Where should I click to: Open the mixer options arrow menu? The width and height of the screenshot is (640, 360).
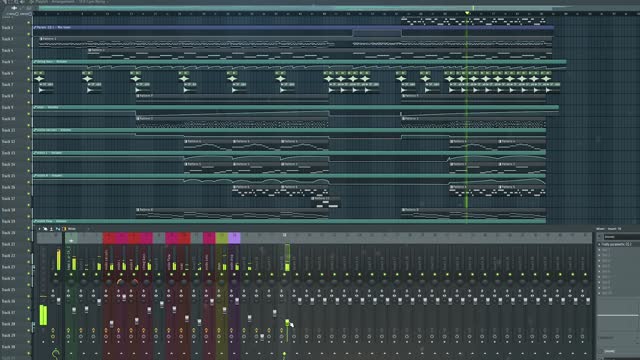coord(40,229)
